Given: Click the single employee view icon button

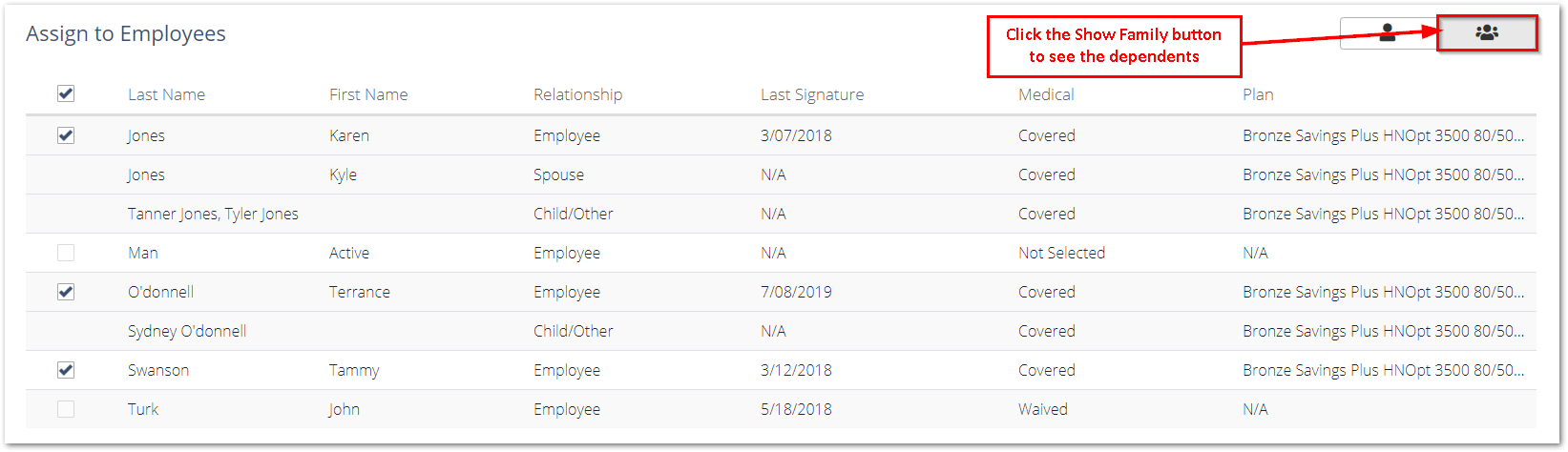Looking at the screenshot, I should [x=1389, y=33].
